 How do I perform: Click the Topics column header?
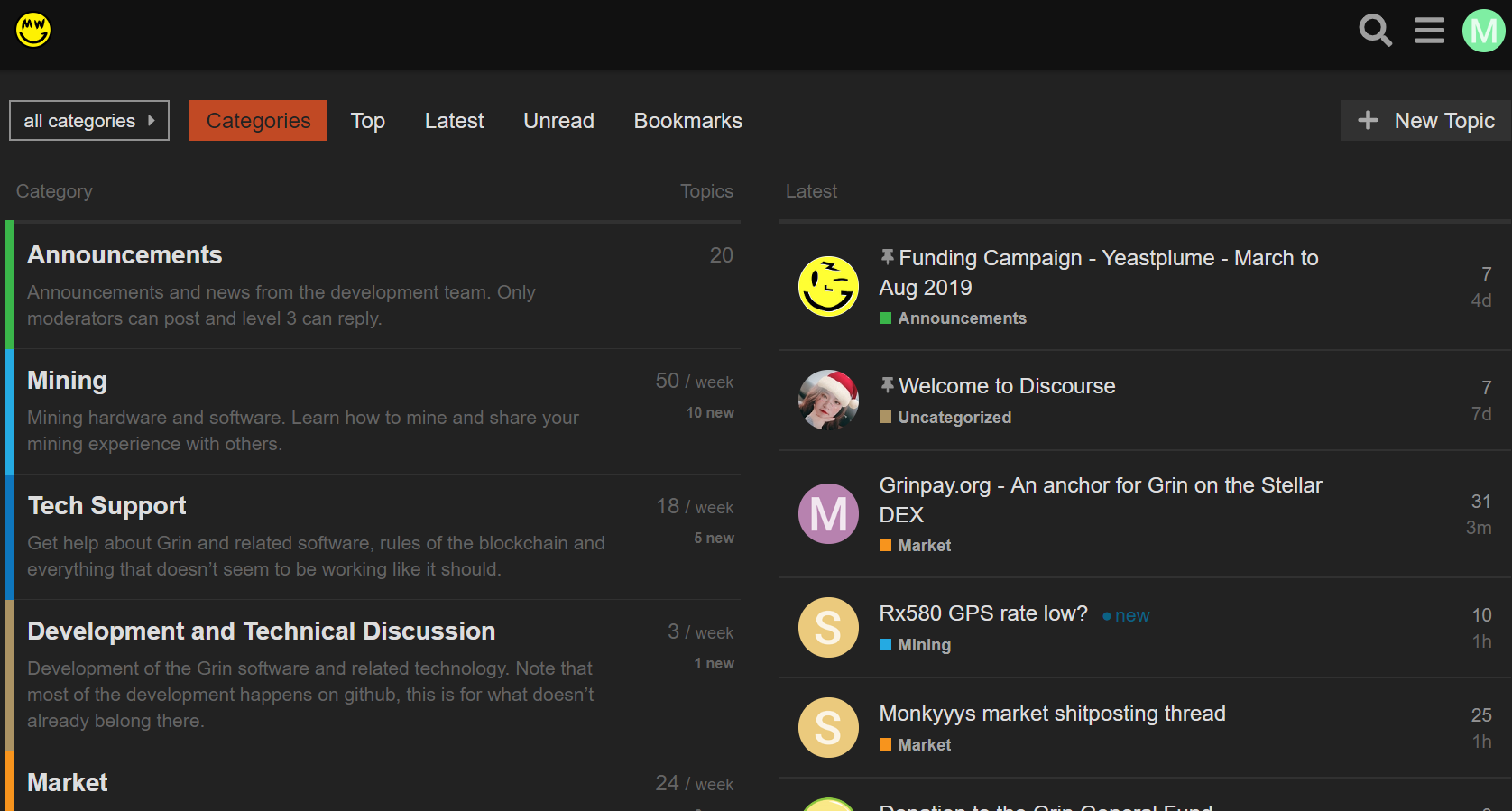click(x=706, y=191)
